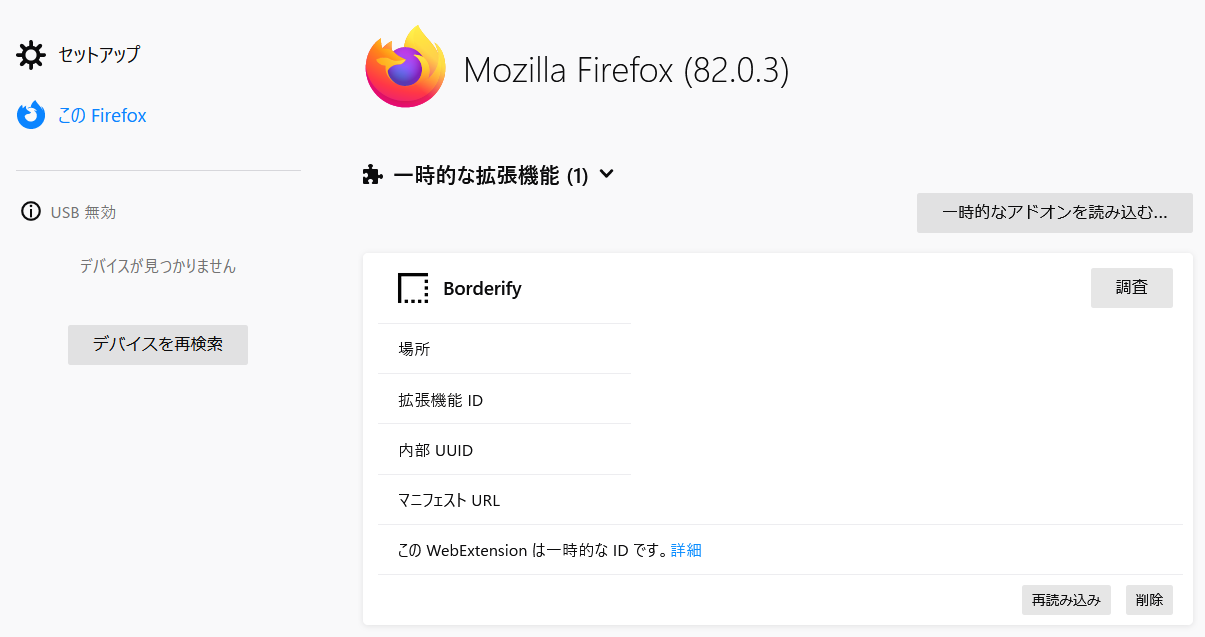
Task: Click the Borderify extension name
Action: coord(482,289)
